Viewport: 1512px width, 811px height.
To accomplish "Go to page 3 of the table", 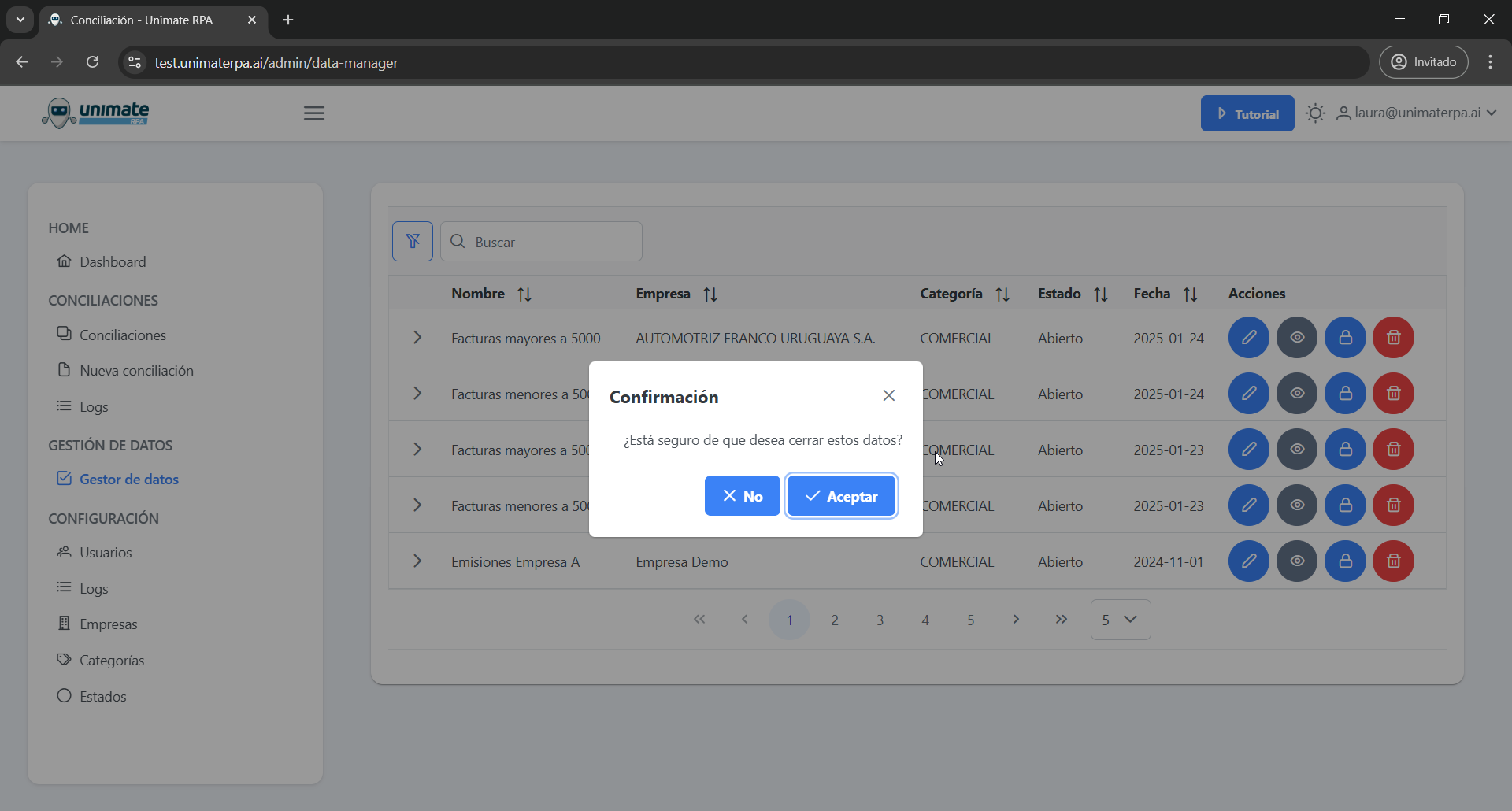I will [x=880, y=620].
